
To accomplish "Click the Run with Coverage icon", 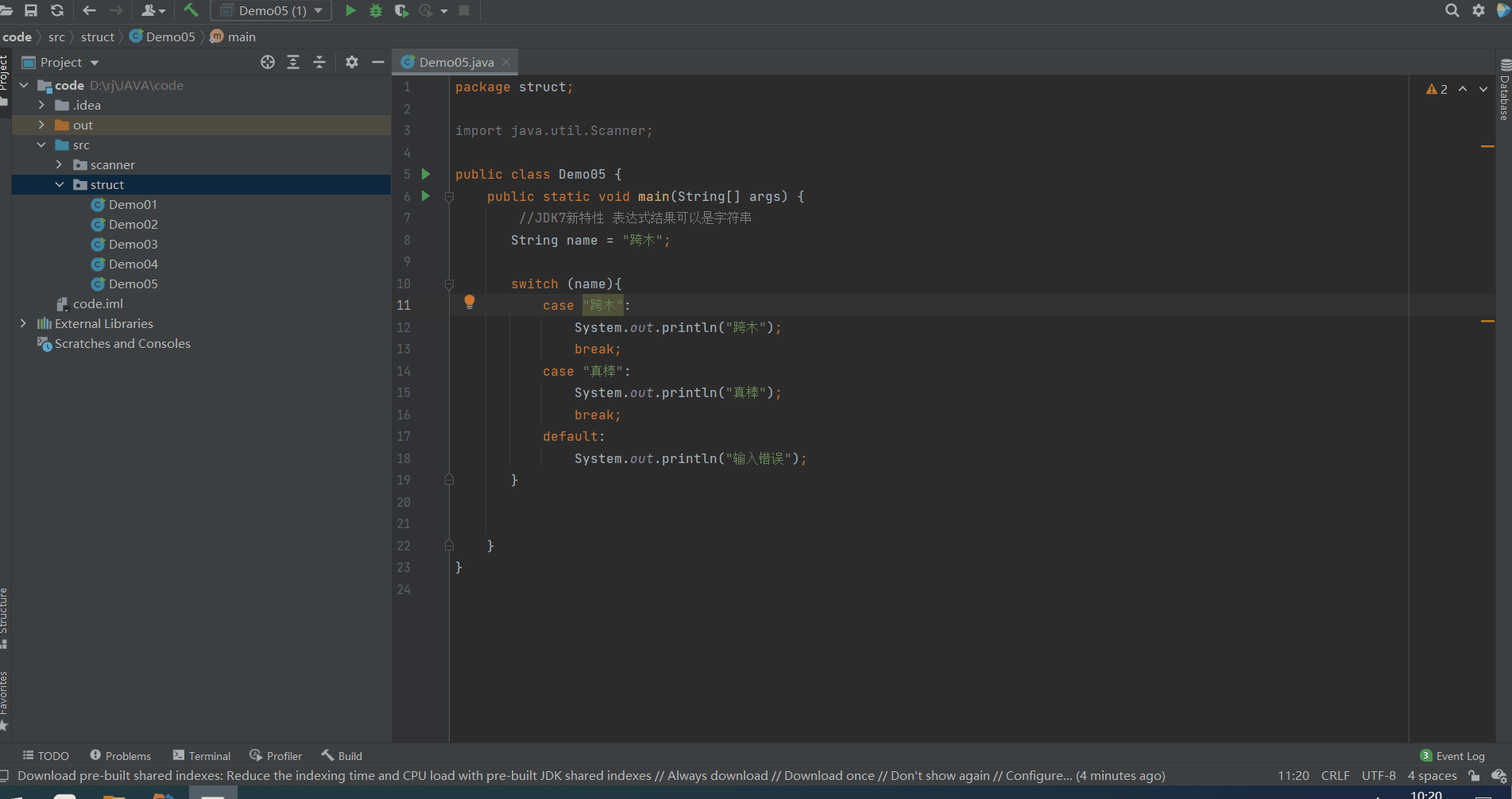I will 401,10.
